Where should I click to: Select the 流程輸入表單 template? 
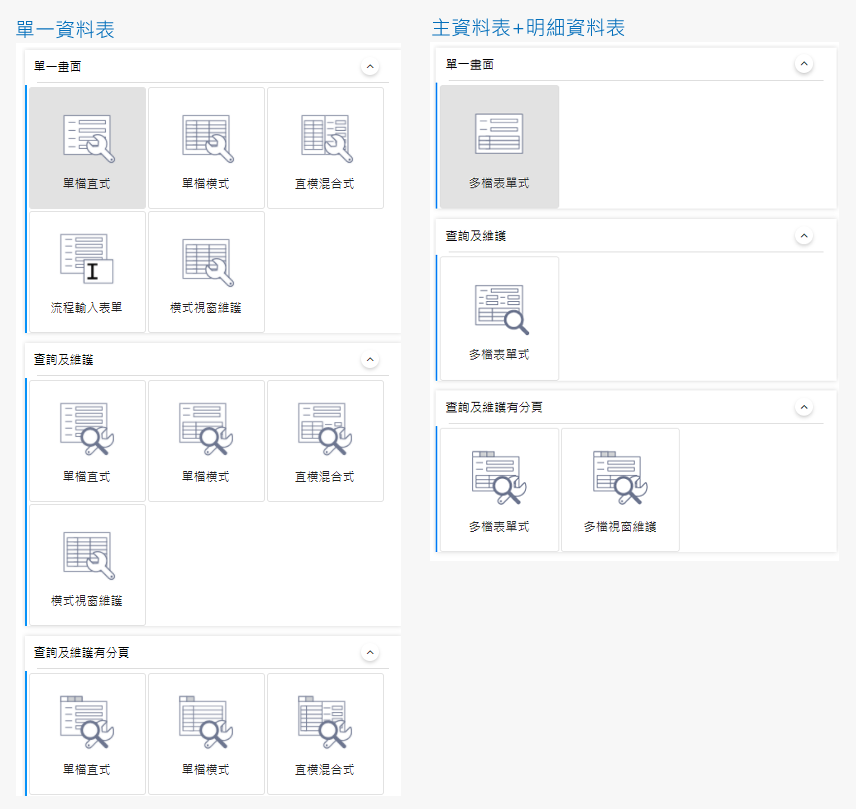tap(87, 272)
